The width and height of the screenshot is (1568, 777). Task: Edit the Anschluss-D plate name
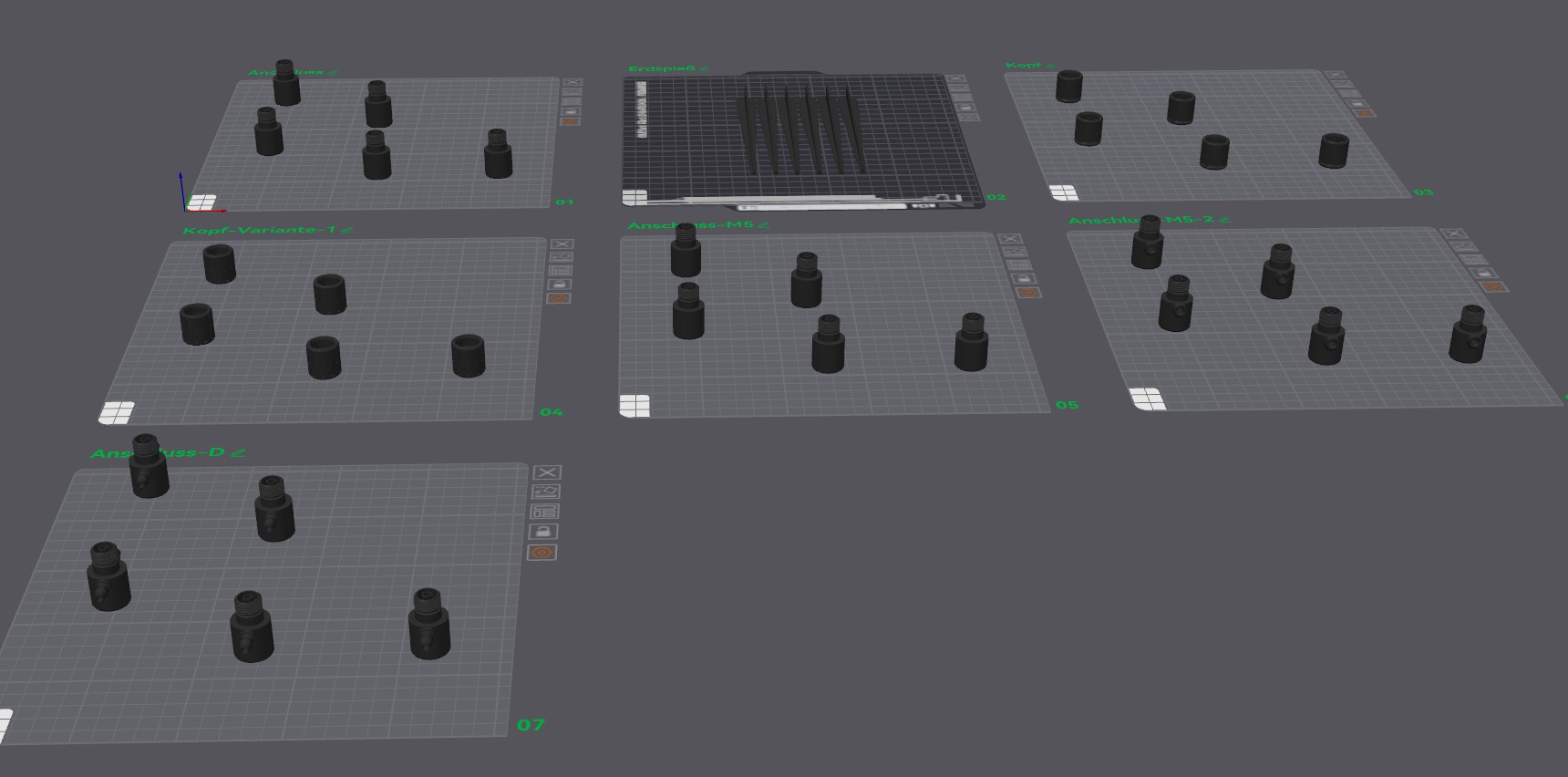[x=238, y=452]
